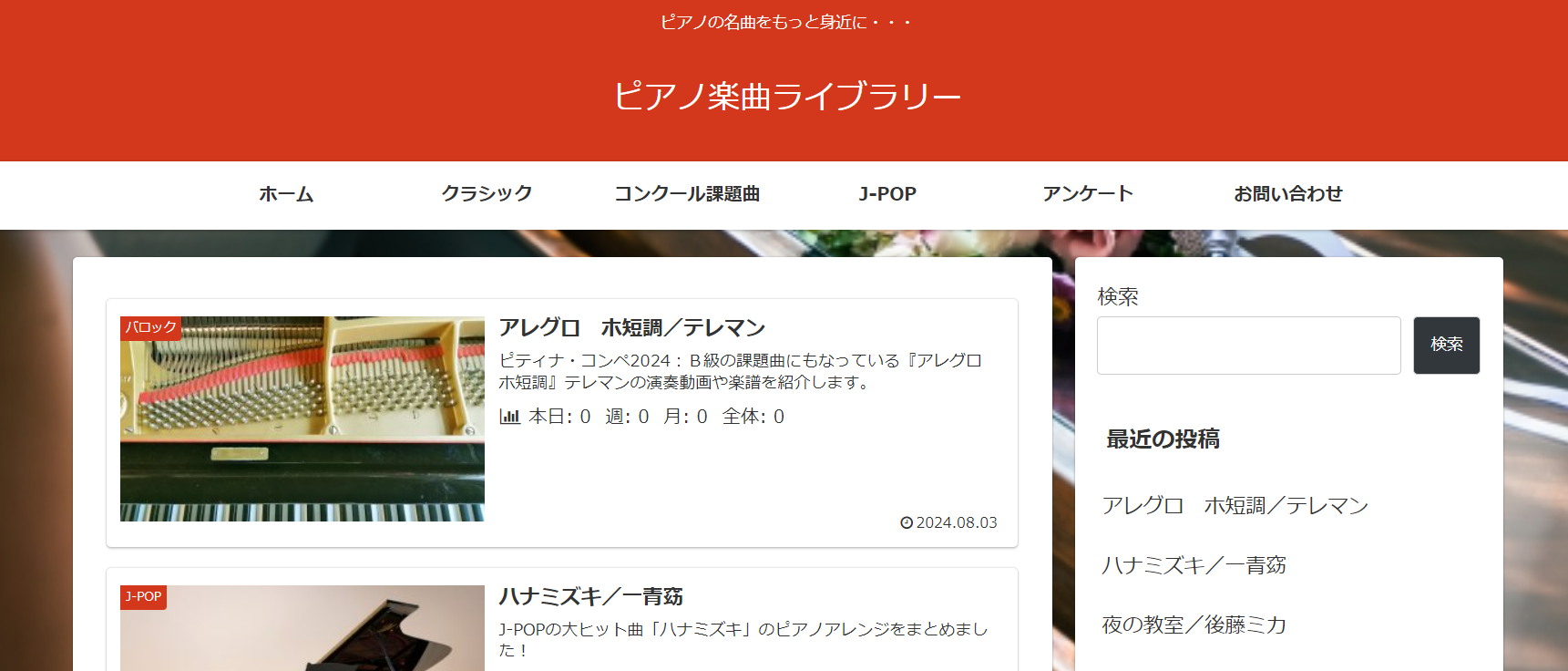Open recent post アレグロ ホ短調／テレマン in sidebar
This screenshot has width=1568, height=671.
point(1235,505)
